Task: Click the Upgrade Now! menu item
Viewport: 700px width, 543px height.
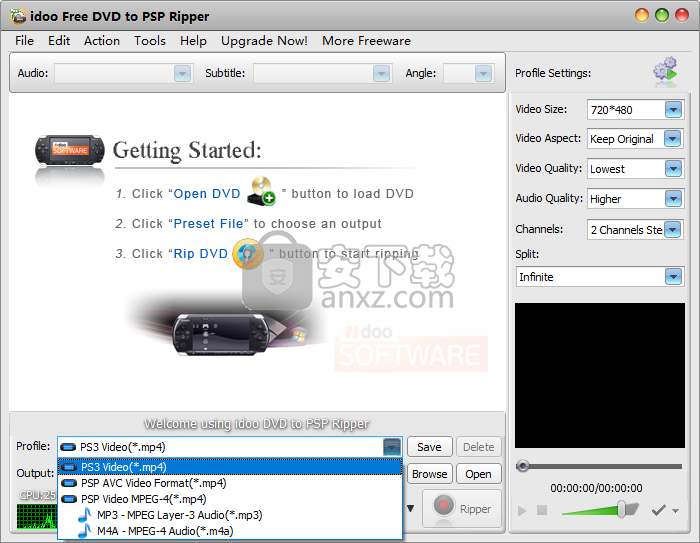Action: [264, 41]
